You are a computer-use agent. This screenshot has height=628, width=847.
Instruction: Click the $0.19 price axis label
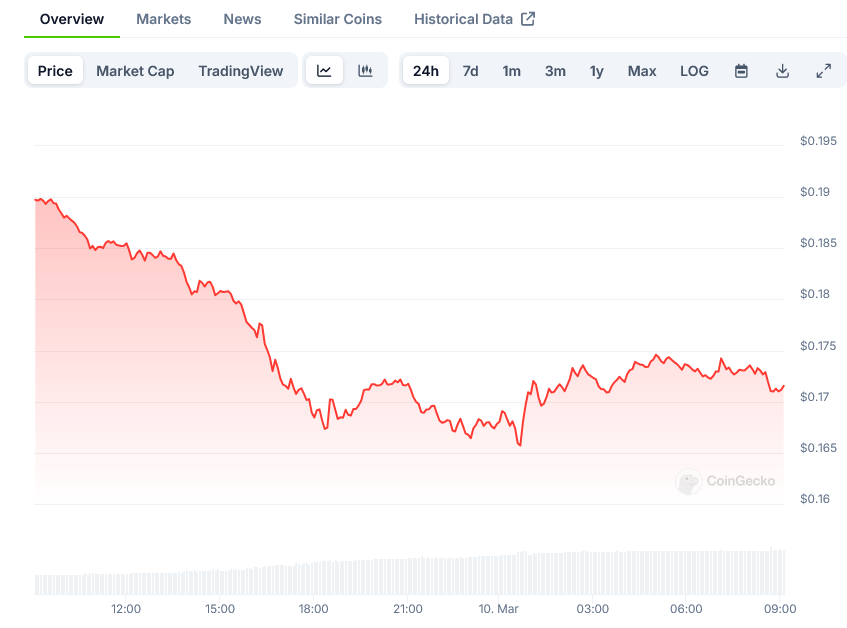815,192
